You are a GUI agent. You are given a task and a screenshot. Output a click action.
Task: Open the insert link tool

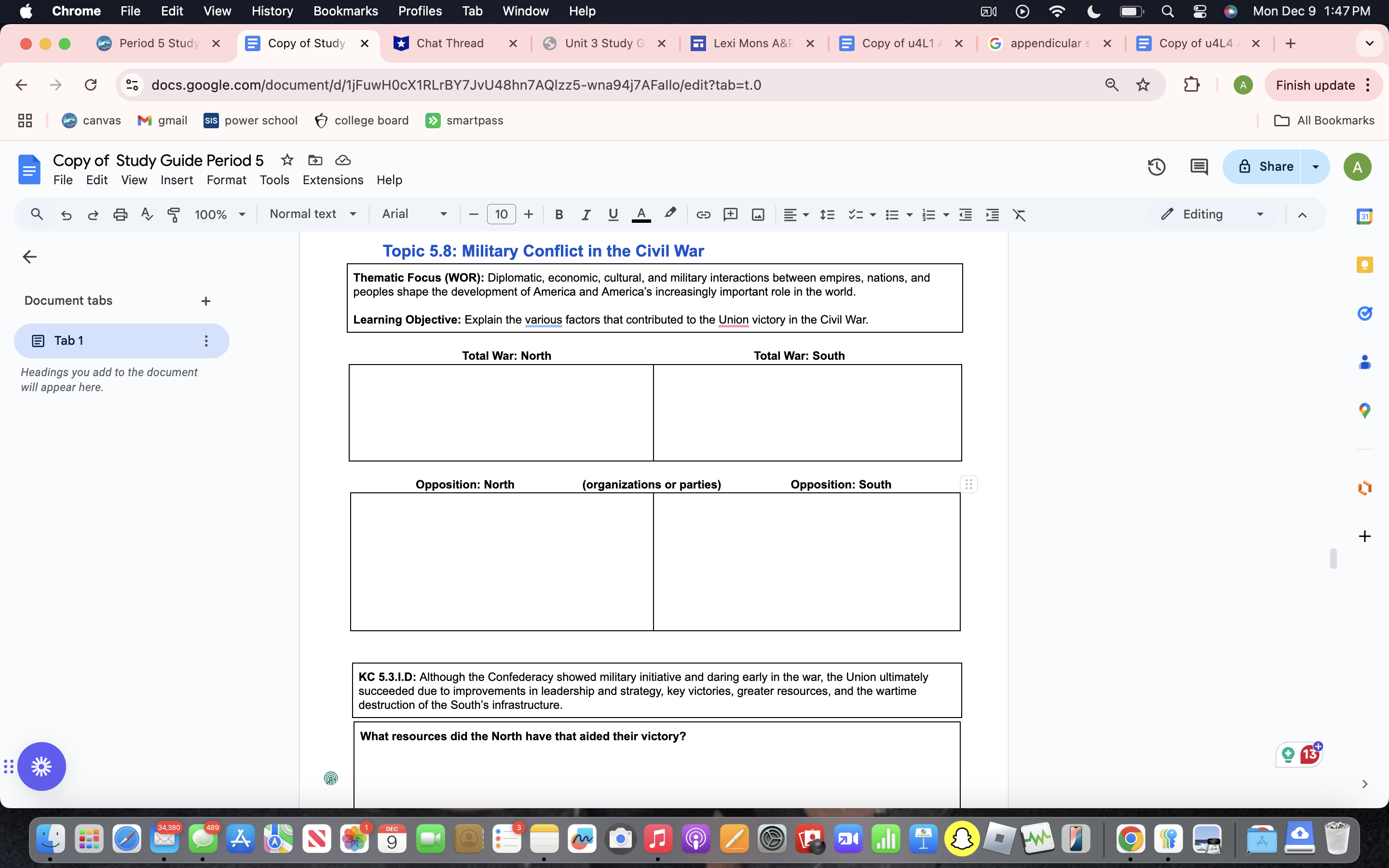pyautogui.click(x=703, y=215)
